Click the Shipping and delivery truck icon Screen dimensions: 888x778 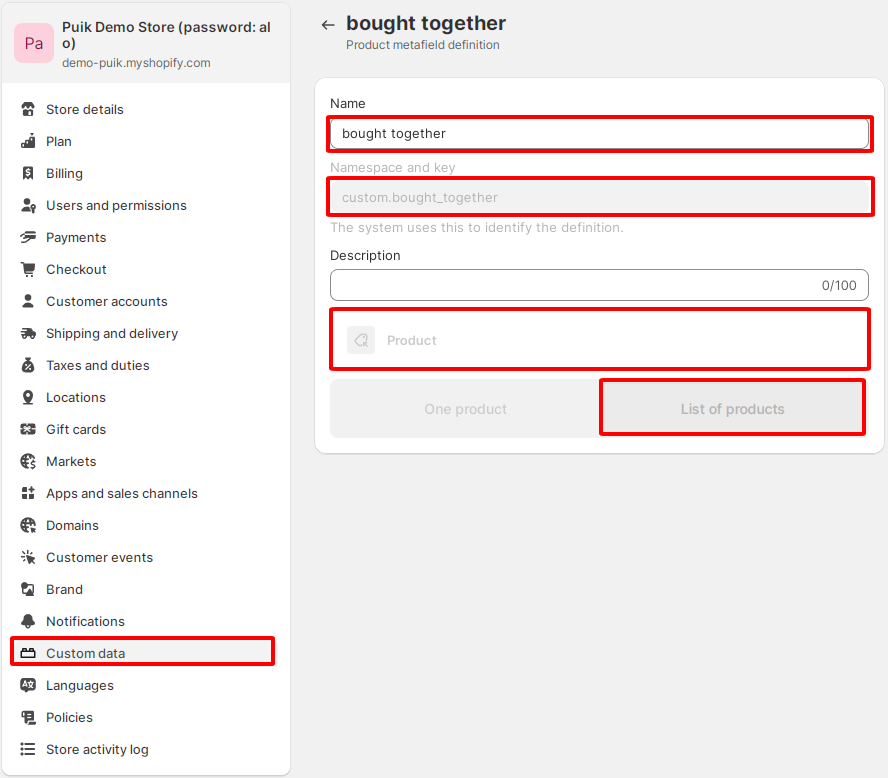(x=28, y=333)
